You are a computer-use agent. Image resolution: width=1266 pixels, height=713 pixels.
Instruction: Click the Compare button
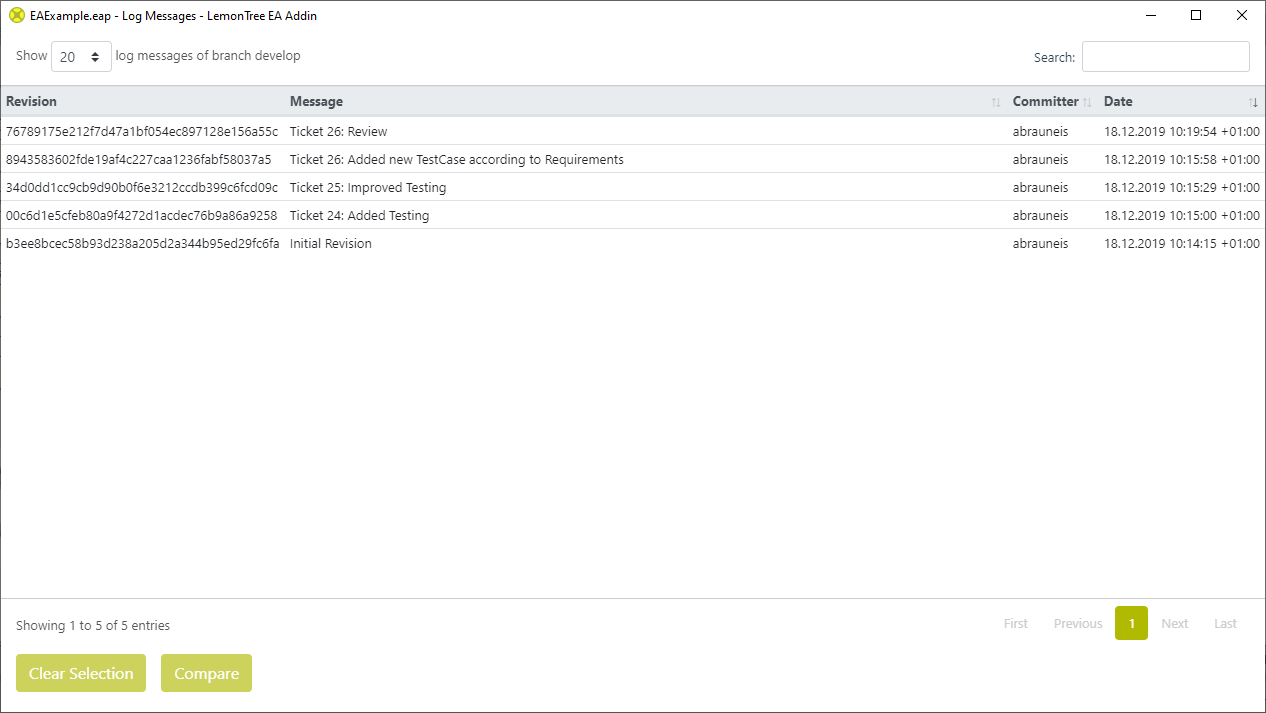click(x=206, y=673)
